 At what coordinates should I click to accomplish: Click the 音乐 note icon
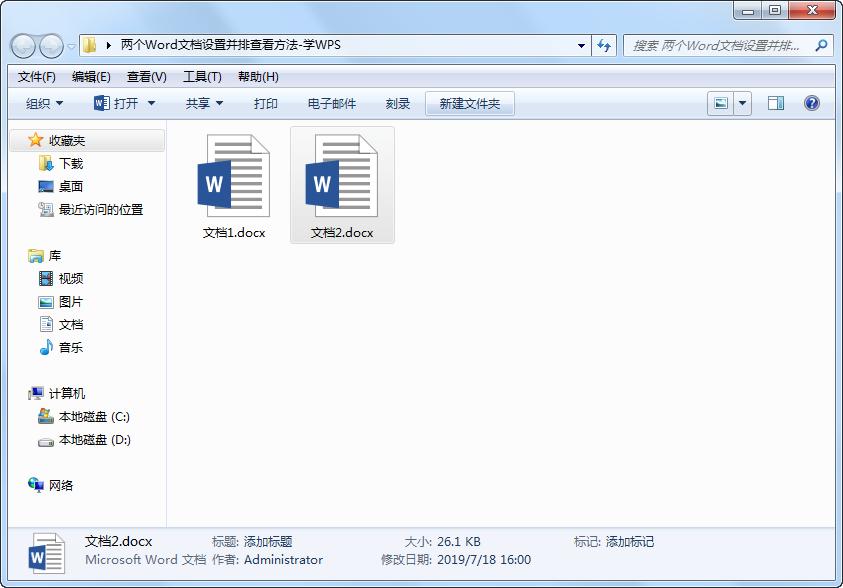click(x=46, y=348)
